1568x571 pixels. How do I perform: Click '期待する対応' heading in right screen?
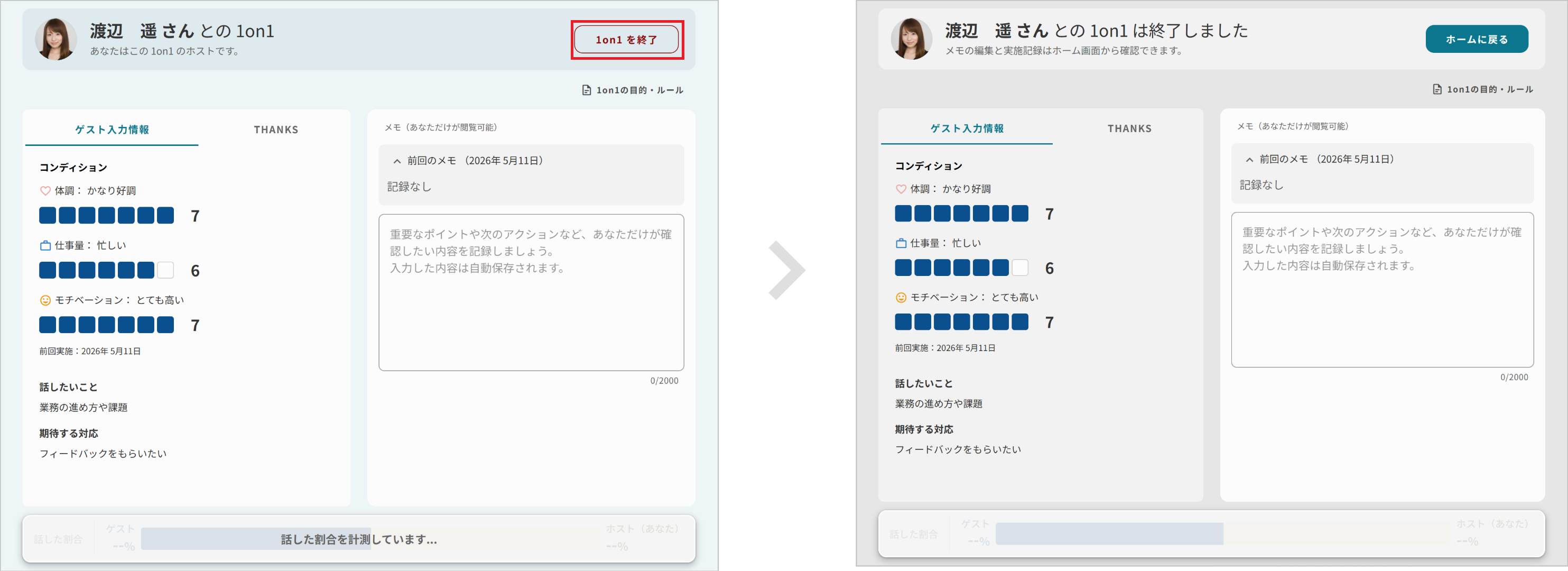coord(924,429)
